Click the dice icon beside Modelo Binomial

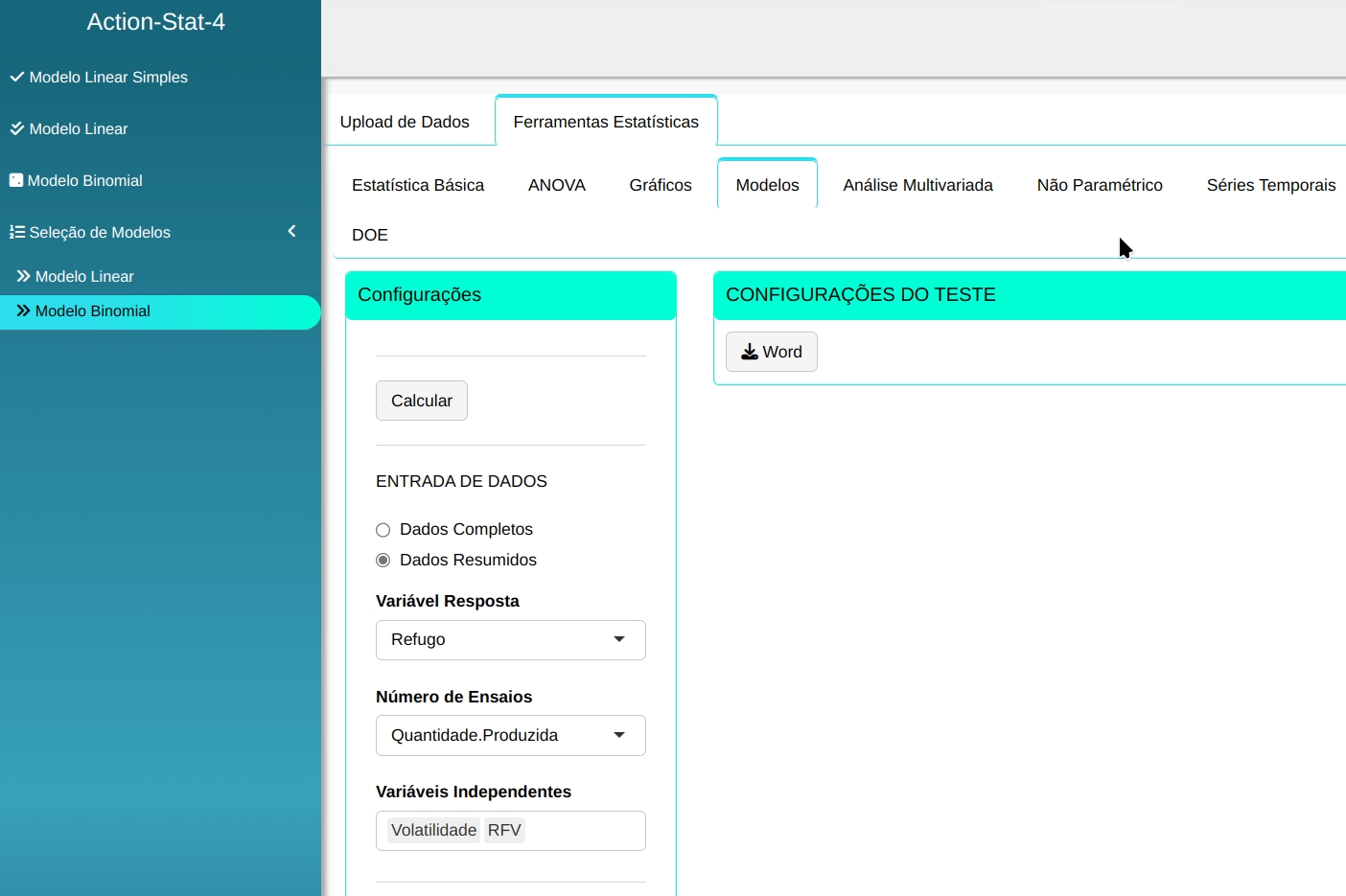tap(15, 180)
